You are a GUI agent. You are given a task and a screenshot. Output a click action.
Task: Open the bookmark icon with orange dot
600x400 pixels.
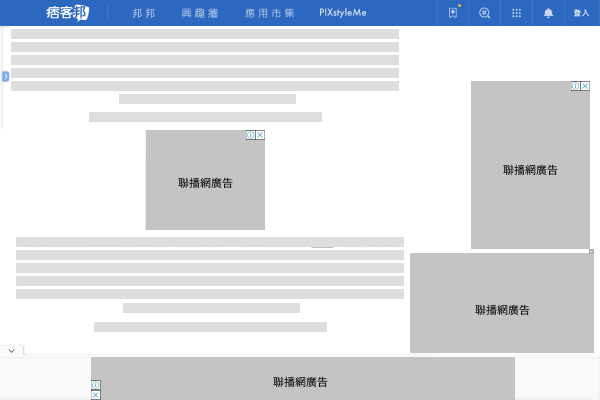click(x=453, y=13)
